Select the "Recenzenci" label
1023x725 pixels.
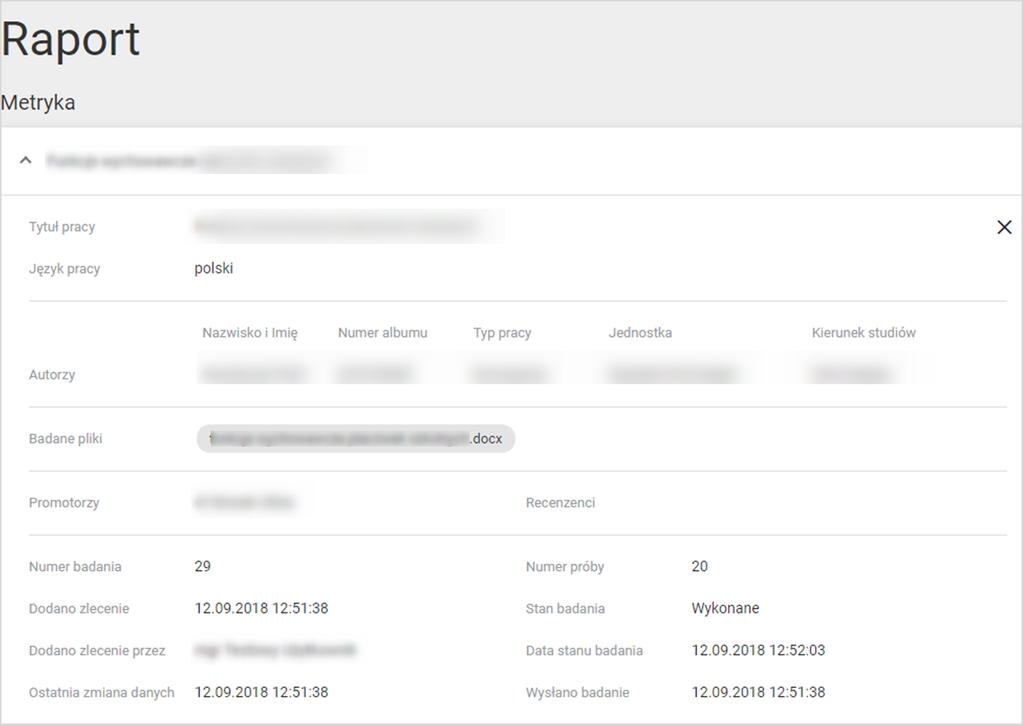pos(560,502)
